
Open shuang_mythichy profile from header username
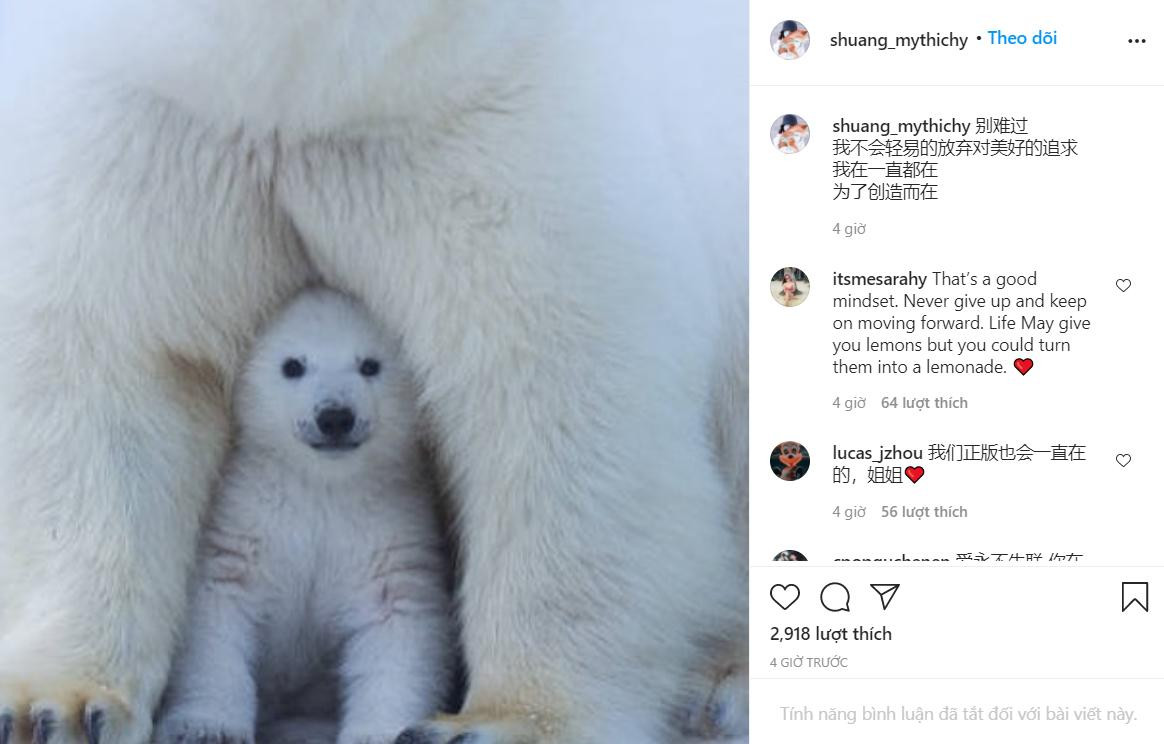click(898, 39)
